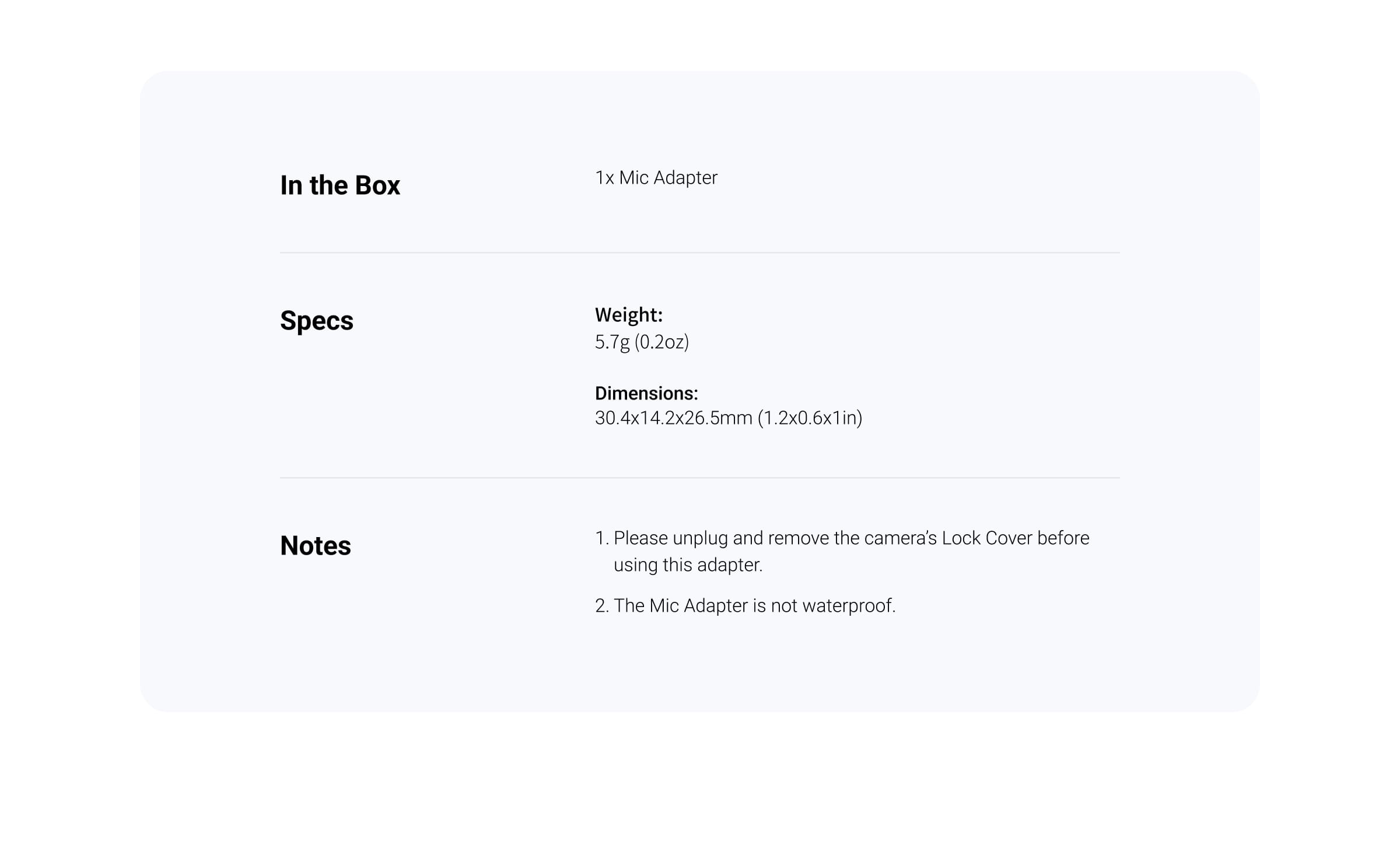Click the divider line above "Notes" section
The image size is (1400, 852).
(x=699, y=478)
